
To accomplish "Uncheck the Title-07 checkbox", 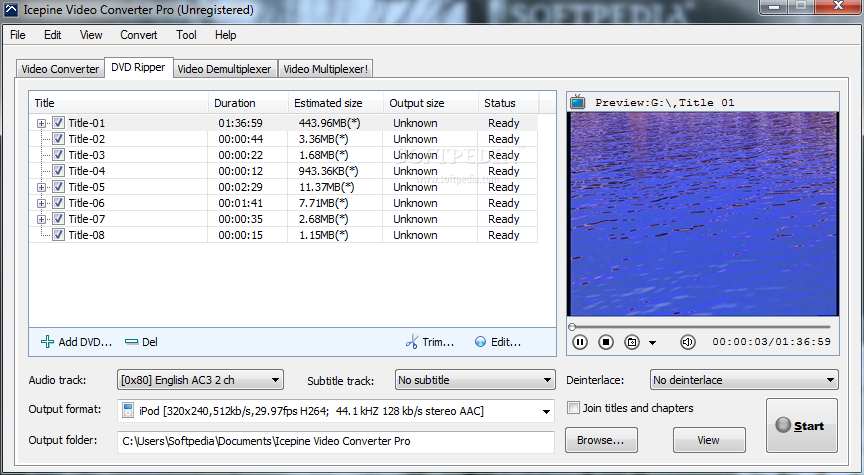I will click(58, 218).
